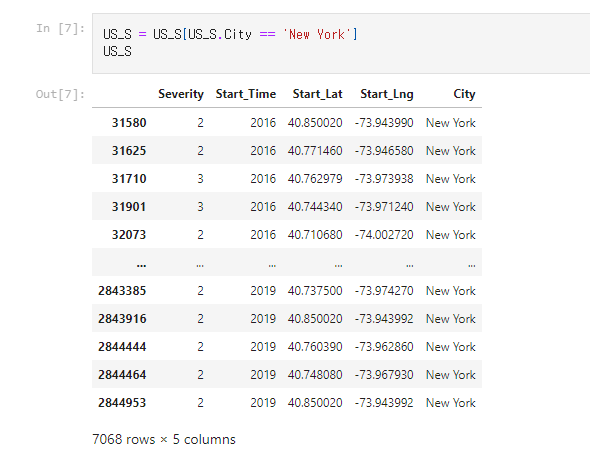The width and height of the screenshot is (590, 461).
Task: Click latitude value 40.760390
Action: 315,347
